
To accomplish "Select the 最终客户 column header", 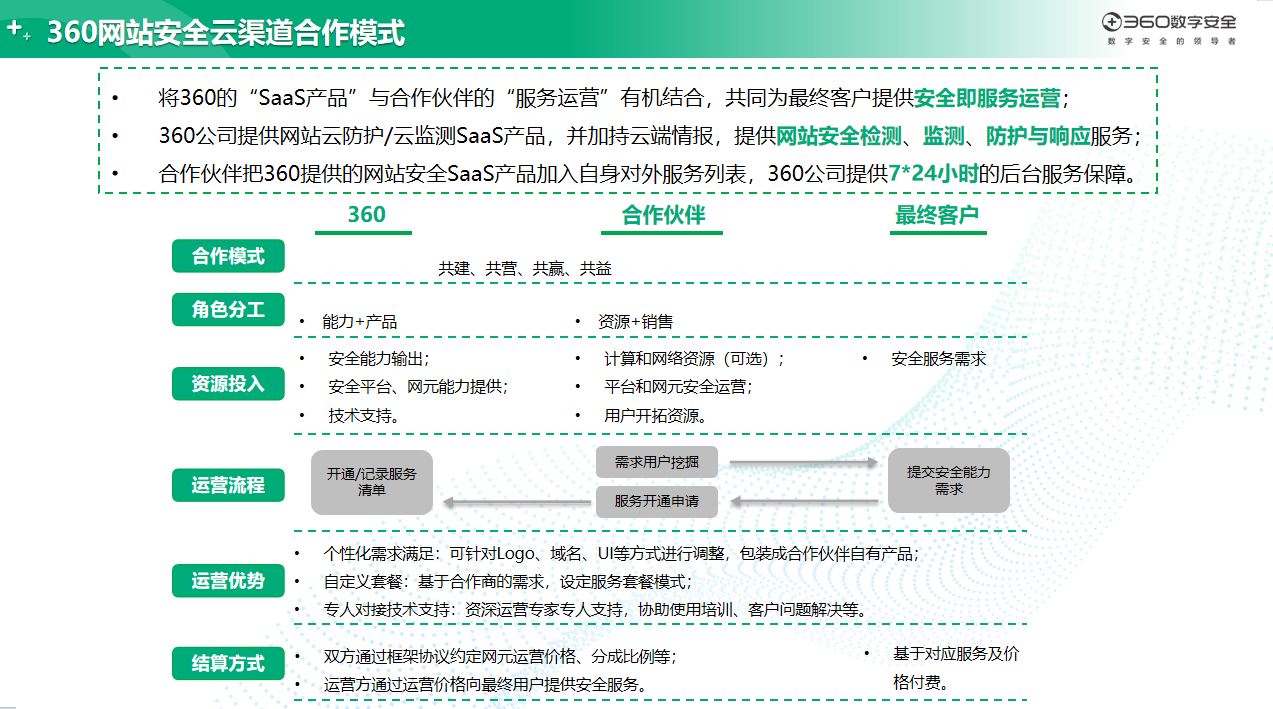I will (x=937, y=215).
